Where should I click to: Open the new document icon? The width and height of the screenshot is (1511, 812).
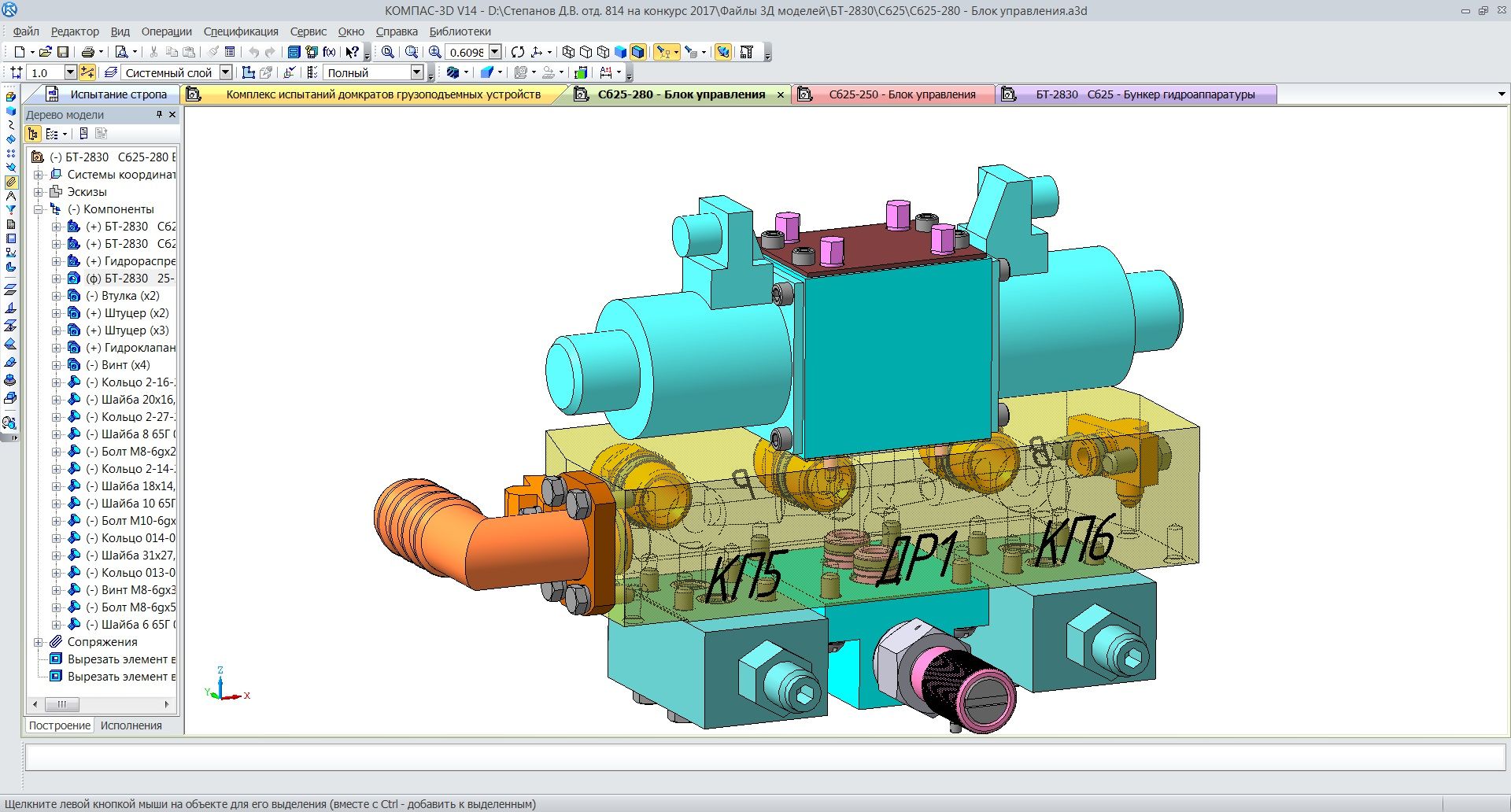click(20, 52)
